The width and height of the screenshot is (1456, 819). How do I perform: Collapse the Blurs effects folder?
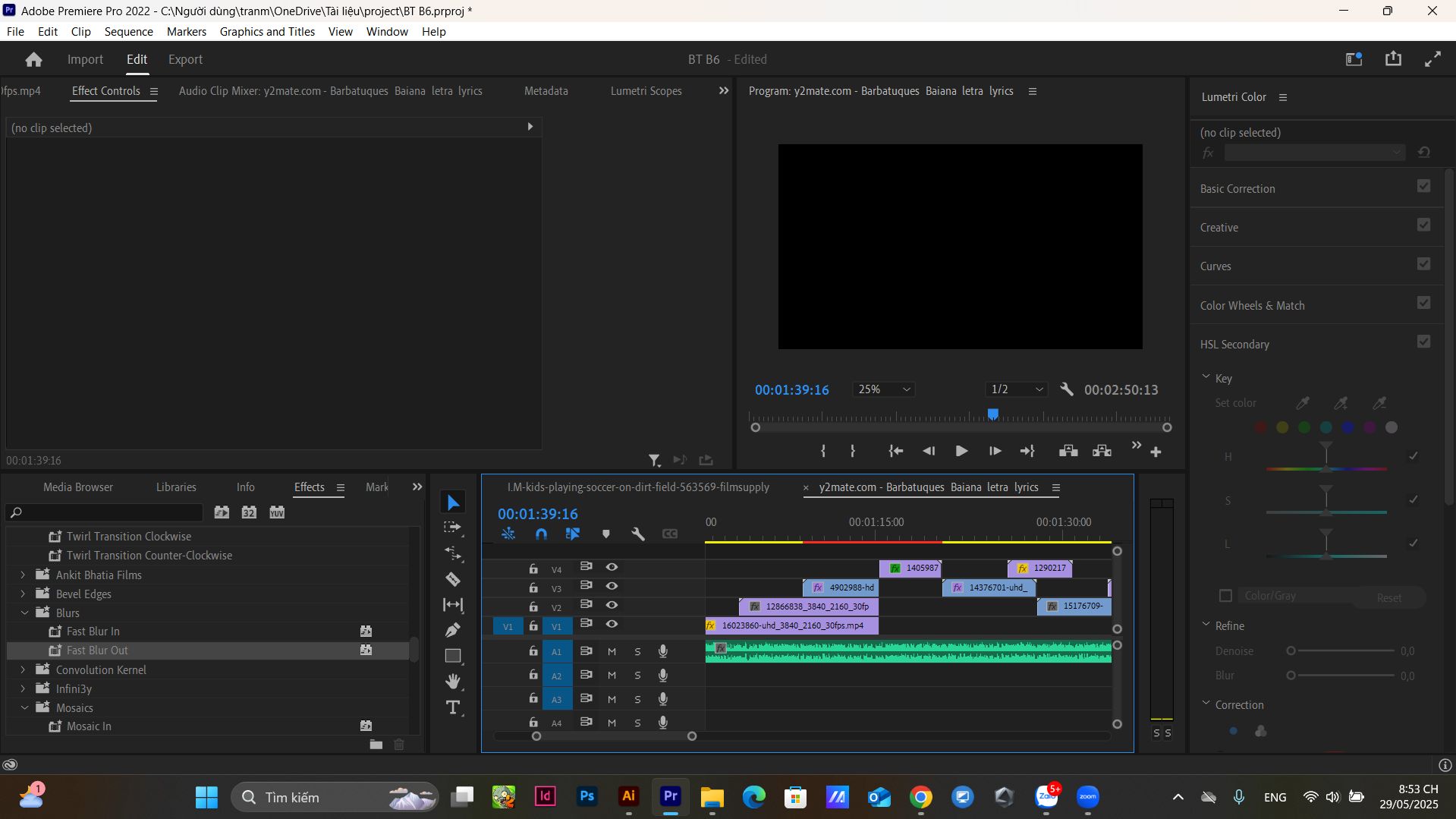pos(24,613)
